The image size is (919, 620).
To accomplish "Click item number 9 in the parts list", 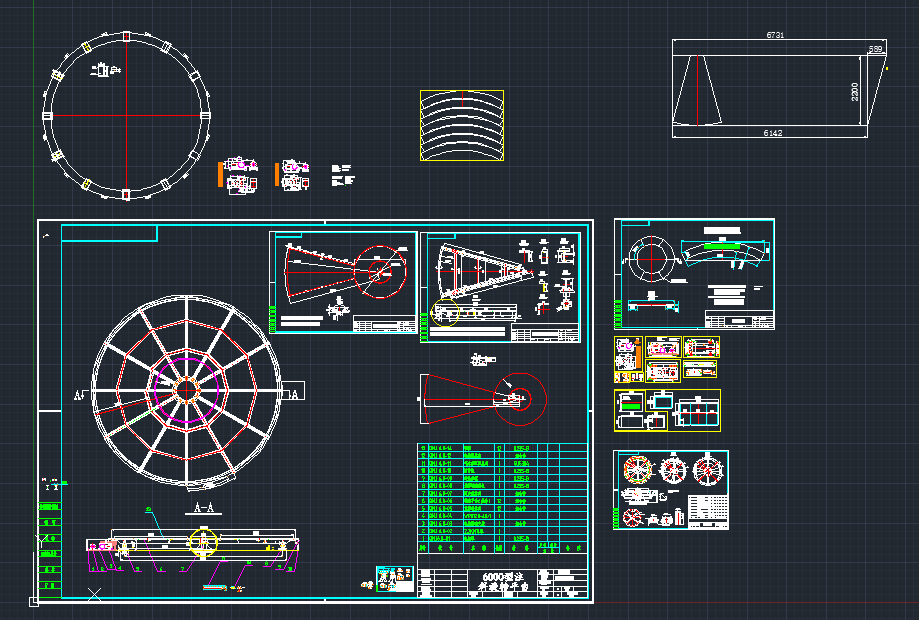I will [x=423, y=478].
